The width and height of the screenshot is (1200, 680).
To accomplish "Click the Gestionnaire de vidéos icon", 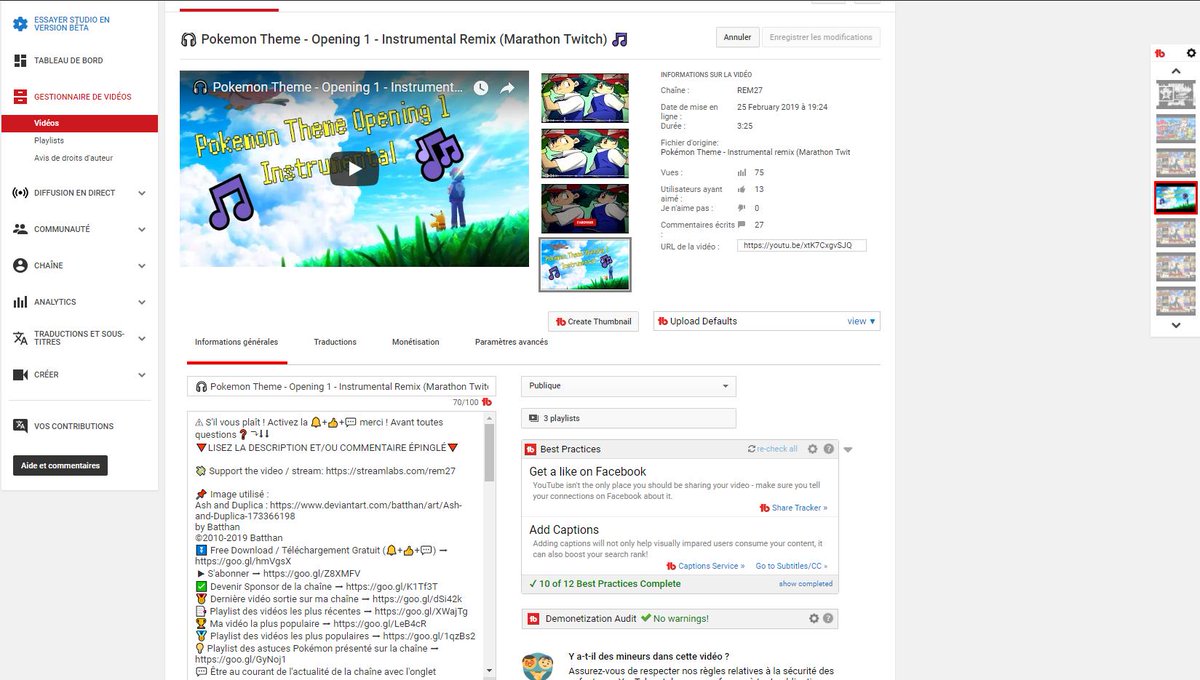I will click(20, 97).
